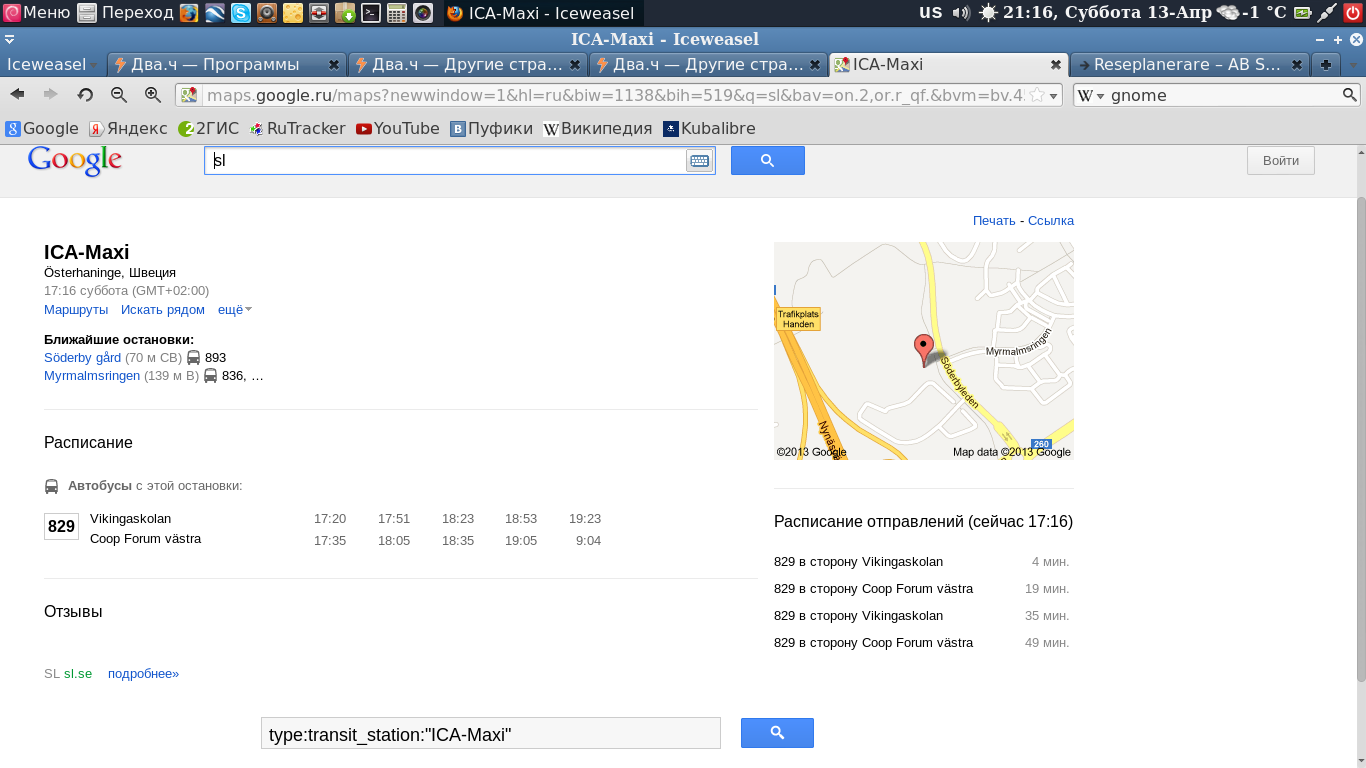The width and height of the screenshot is (1366, 768).
Task: Open the Google bookmark
Action: (x=42, y=128)
